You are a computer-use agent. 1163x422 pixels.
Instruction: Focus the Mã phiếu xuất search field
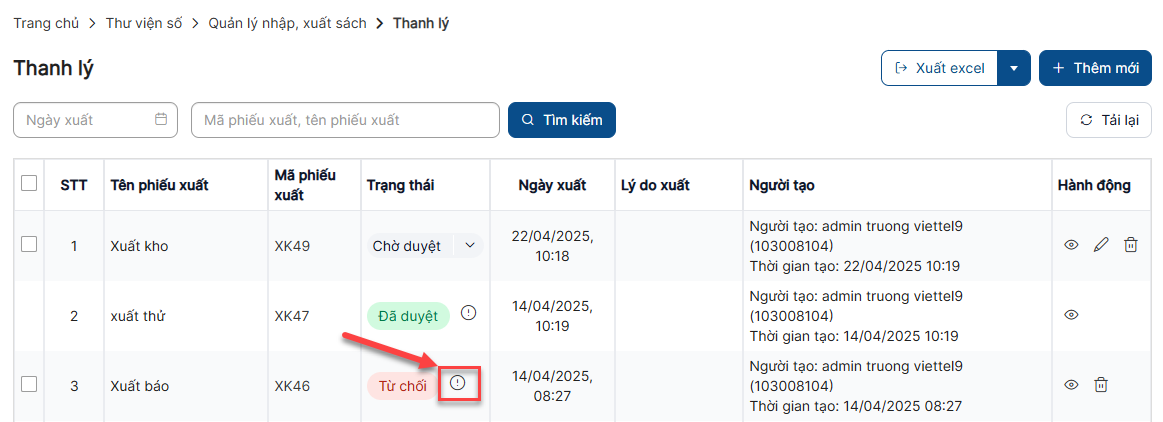[345, 120]
